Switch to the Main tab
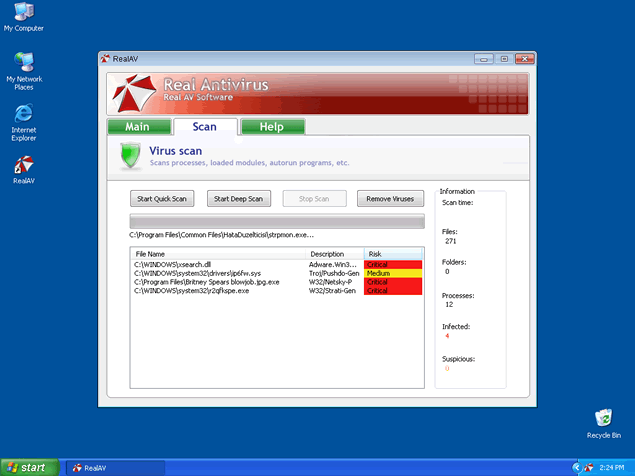Screen dimensions: 635x476 point(136,127)
